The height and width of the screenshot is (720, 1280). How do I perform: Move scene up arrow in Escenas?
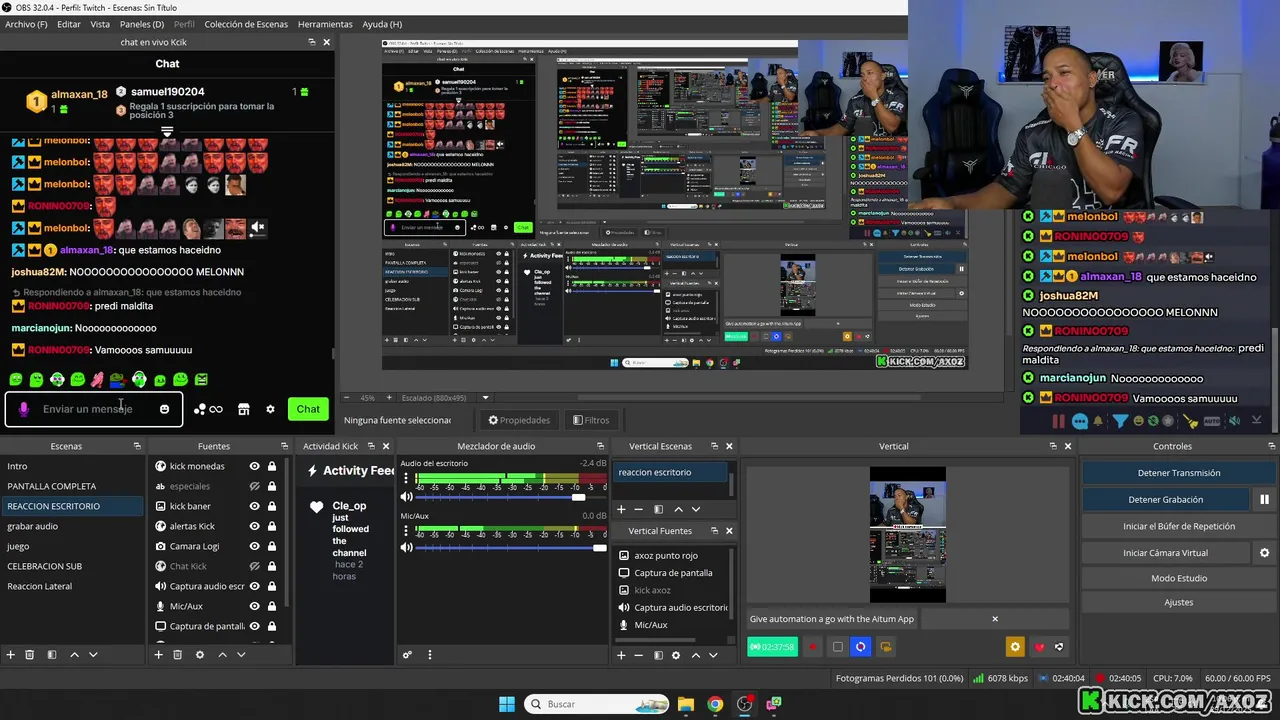click(74, 655)
